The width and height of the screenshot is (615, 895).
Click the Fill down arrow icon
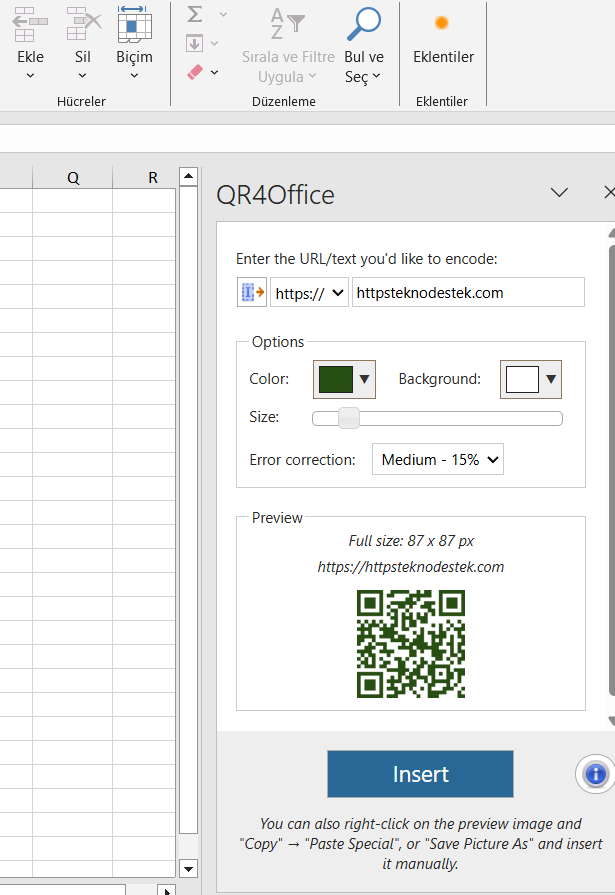[x=195, y=43]
